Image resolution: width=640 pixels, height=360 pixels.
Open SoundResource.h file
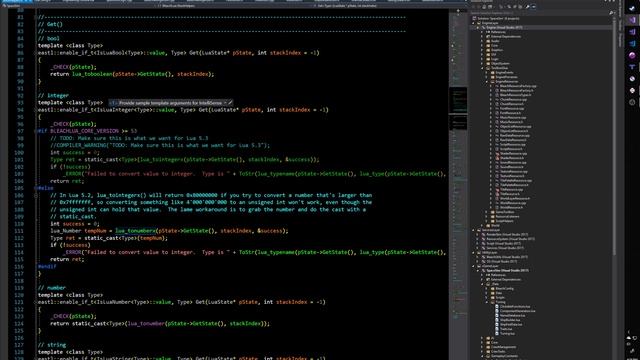[x=513, y=167]
